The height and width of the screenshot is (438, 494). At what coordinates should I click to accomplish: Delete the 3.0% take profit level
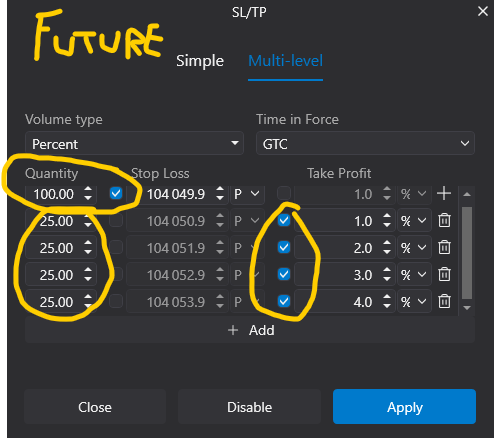click(x=444, y=274)
